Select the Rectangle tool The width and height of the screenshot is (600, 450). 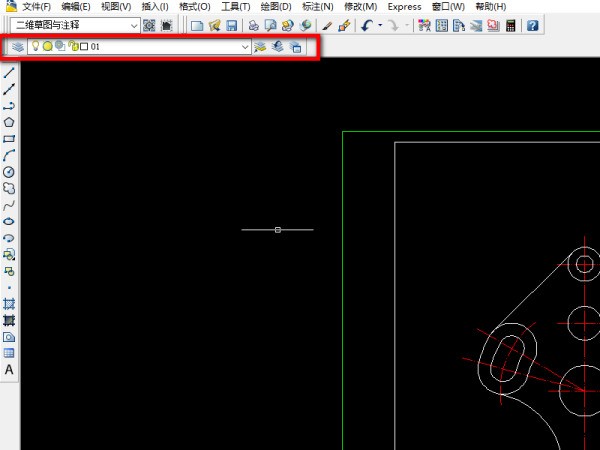point(9,139)
